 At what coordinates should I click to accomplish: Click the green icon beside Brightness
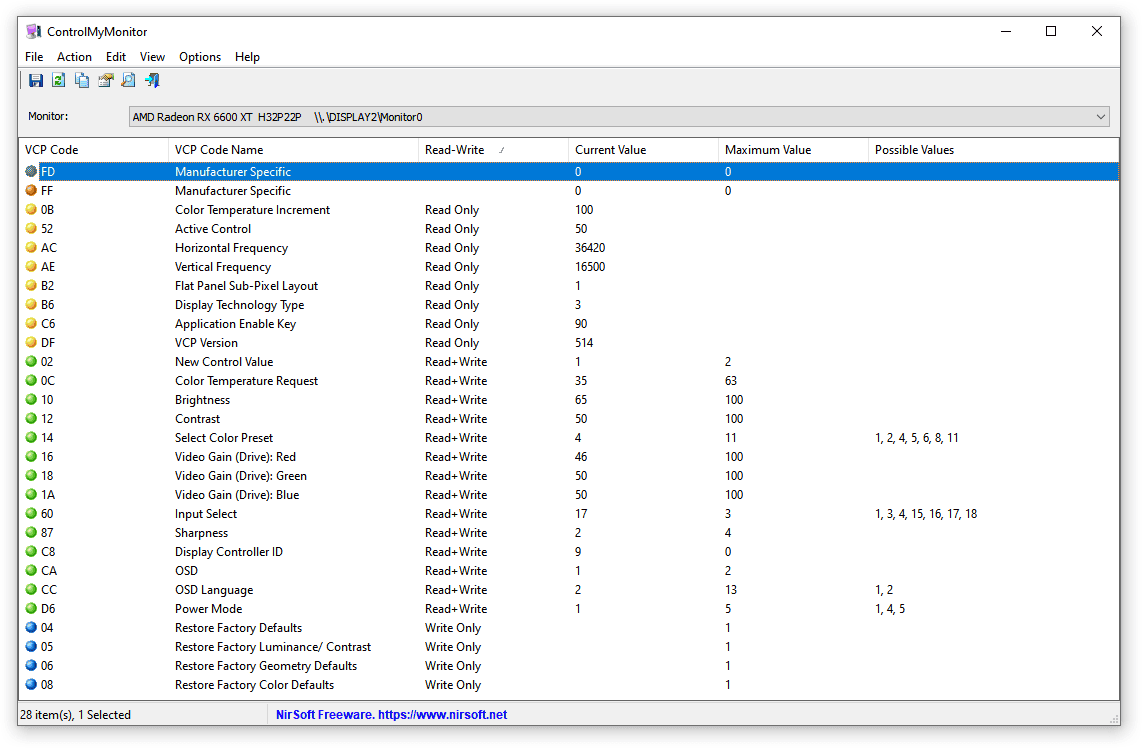pyautogui.click(x=31, y=400)
